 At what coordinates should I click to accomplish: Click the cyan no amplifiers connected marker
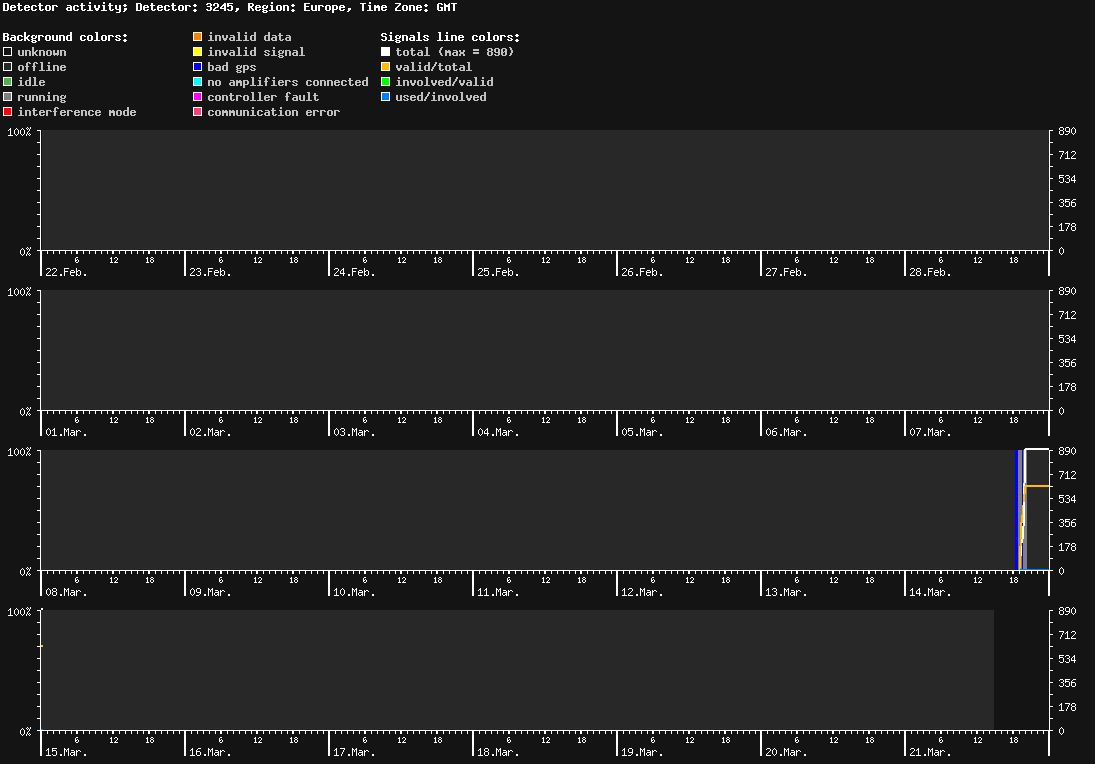pos(198,81)
